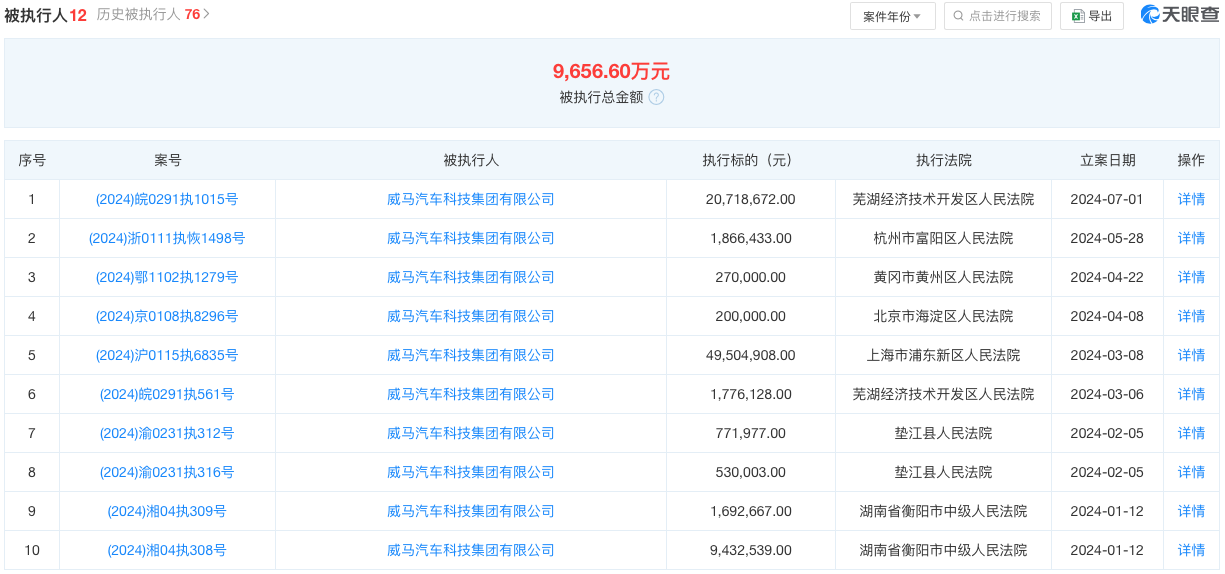The image size is (1225, 574).
Task: View 详情 for the 2024-03-08 case
Action: (x=1191, y=355)
